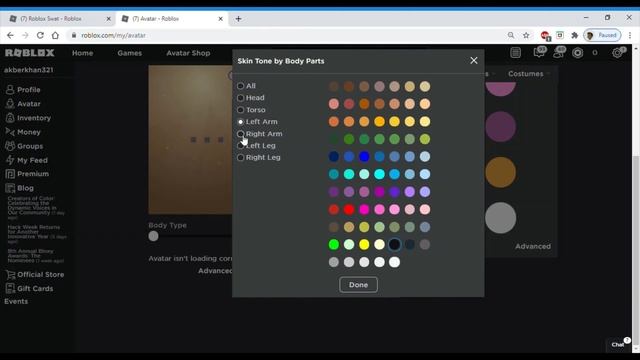Select the Head radio button
The width and height of the screenshot is (640, 360).
tap(240, 98)
